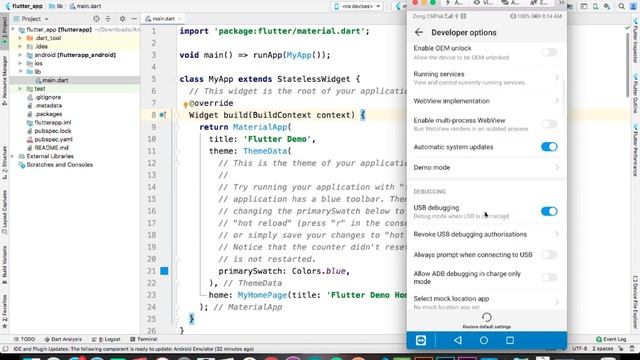Image resolution: width=640 pixels, height=360 pixels.
Task: Click the blue color swatch on line 21
Action: tap(164, 271)
